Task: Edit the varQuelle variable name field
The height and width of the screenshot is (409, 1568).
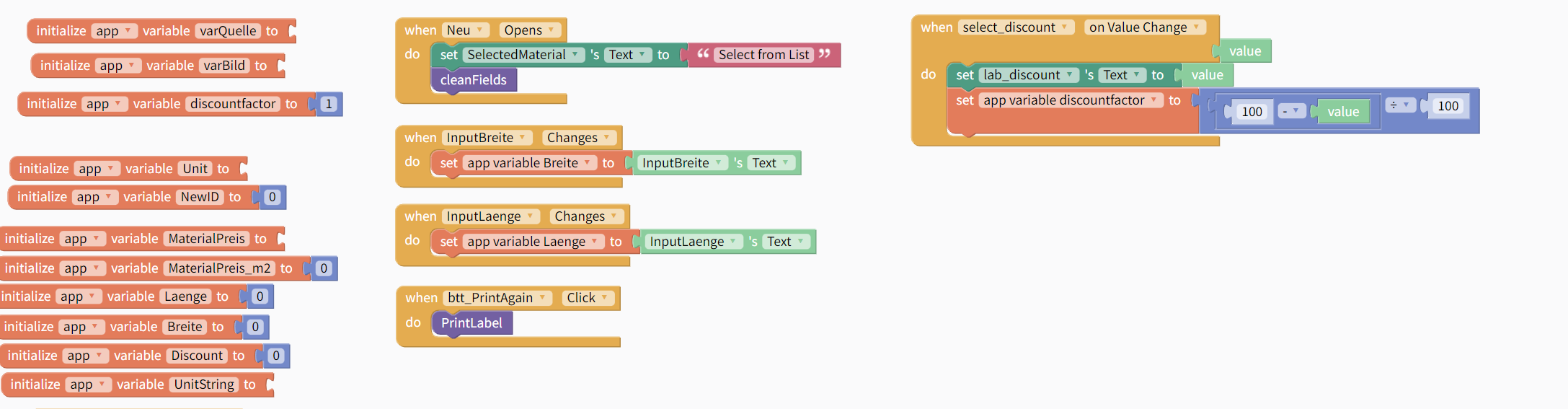Action: click(x=228, y=31)
